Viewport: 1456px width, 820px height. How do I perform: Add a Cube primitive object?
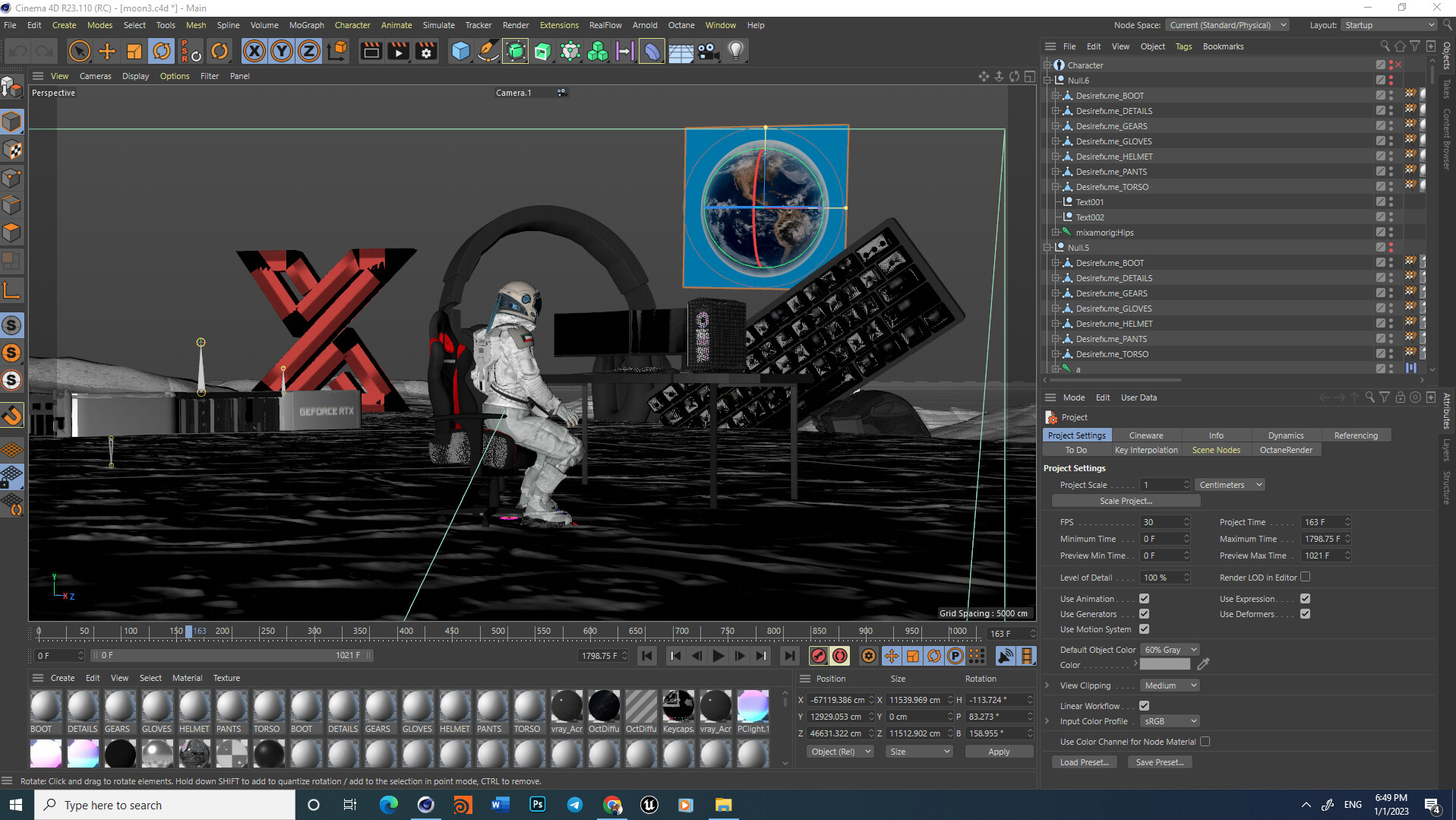[x=460, y=51]
